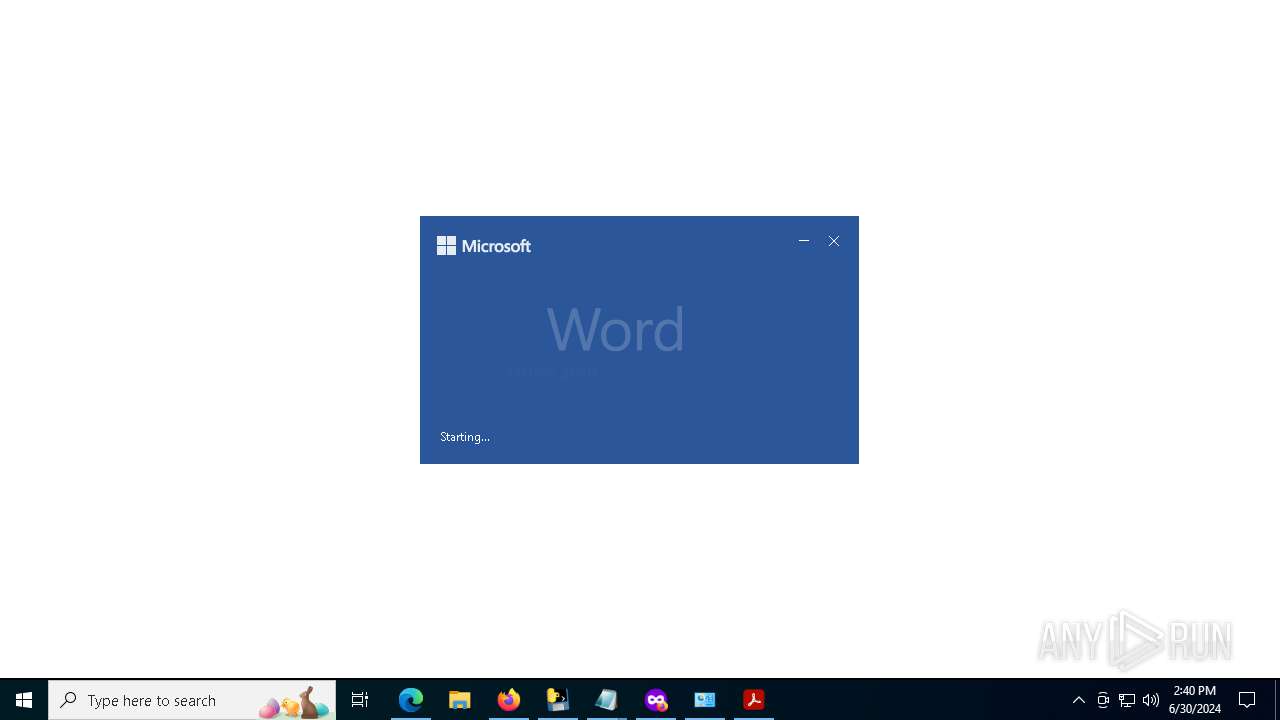Screen dimensions: 1280x720
Task: Open the purple mask taskbar app
Action: pyautogui.click(x=656, y=700)
